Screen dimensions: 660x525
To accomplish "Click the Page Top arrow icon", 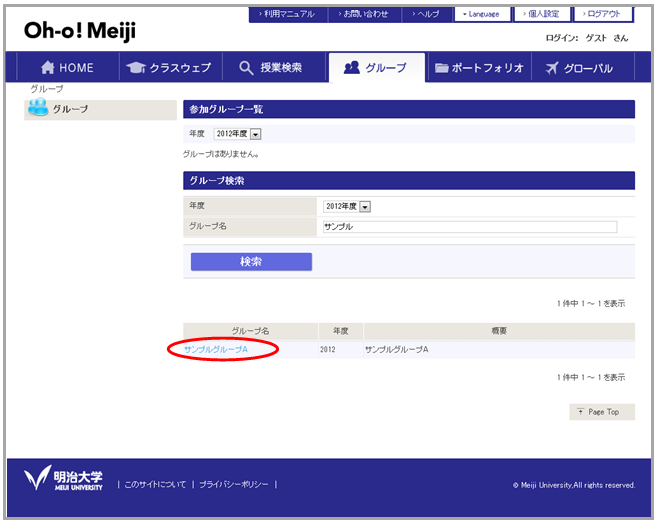I will [581, 412].
